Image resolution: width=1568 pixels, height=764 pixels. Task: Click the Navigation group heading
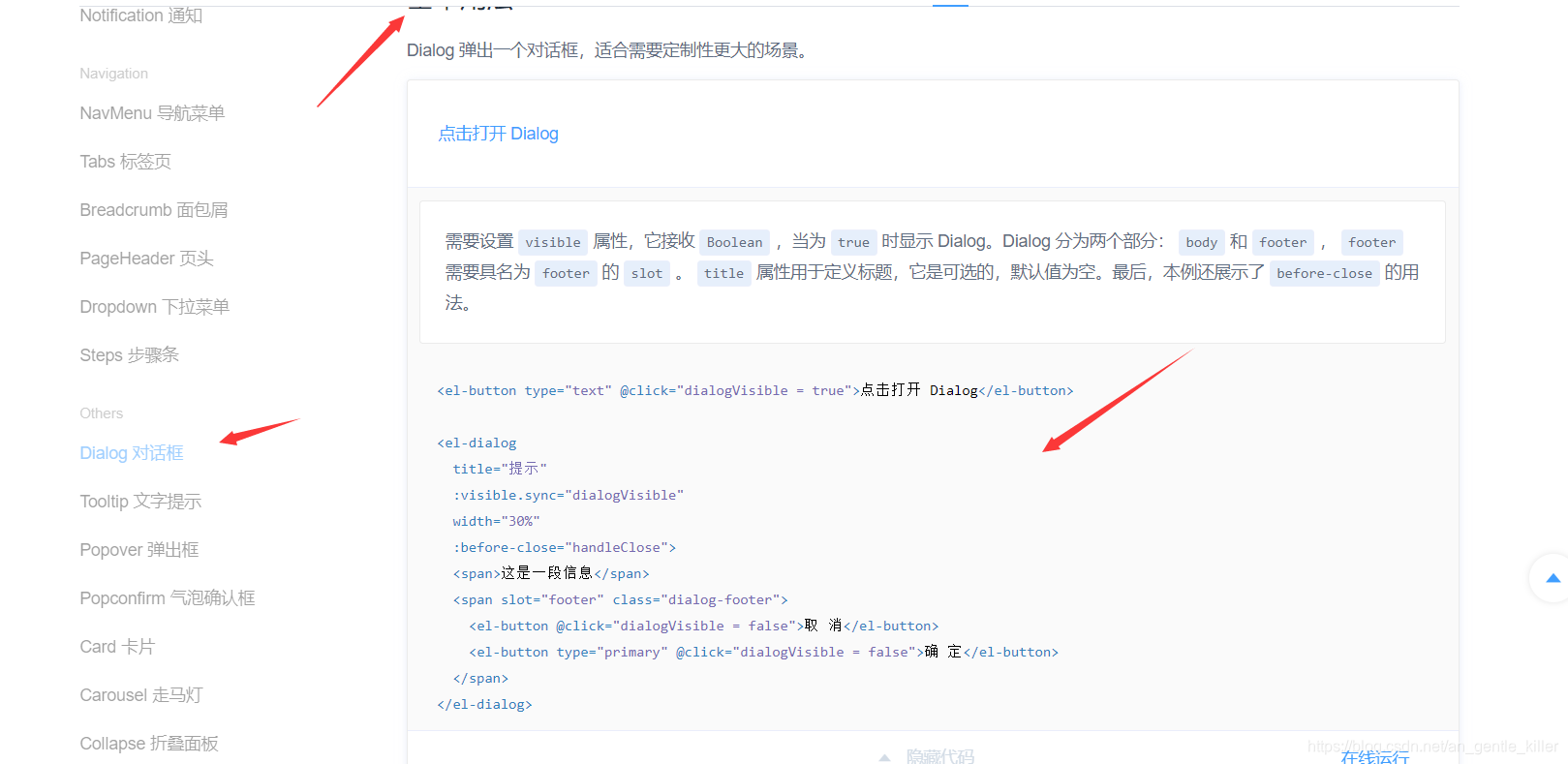coord(114,74)
